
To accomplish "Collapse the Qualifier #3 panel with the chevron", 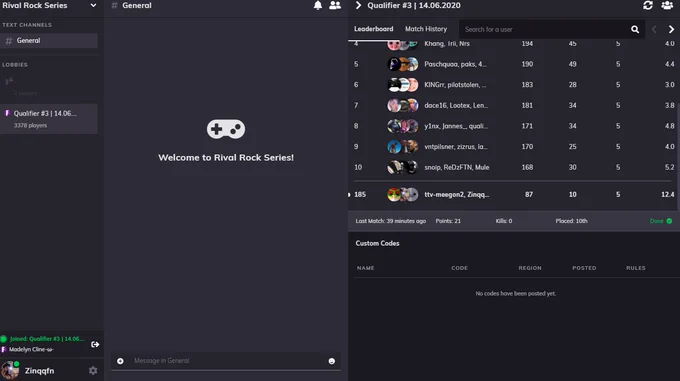I will point(358,6).
